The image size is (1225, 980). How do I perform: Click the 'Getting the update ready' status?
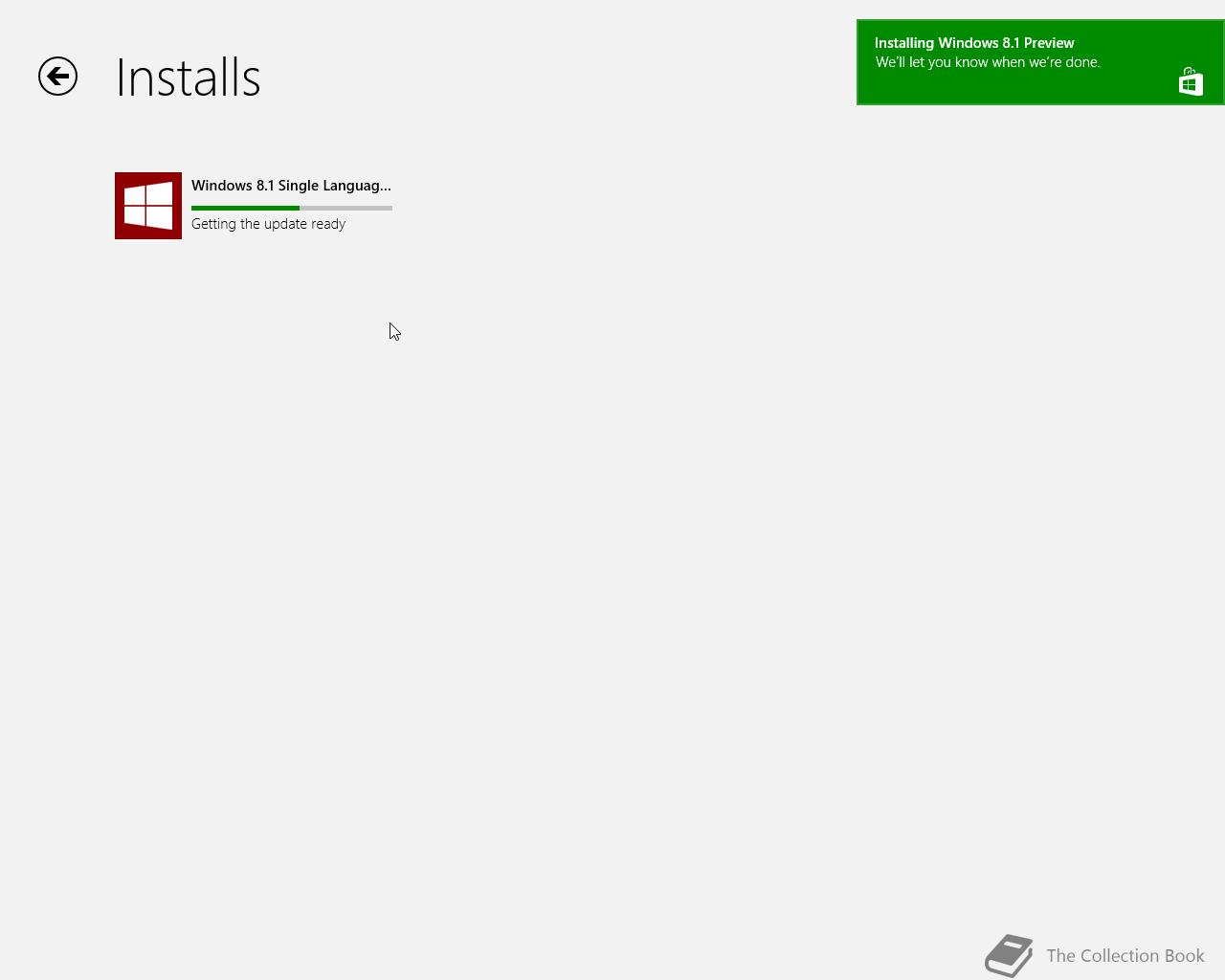[268, 224]
